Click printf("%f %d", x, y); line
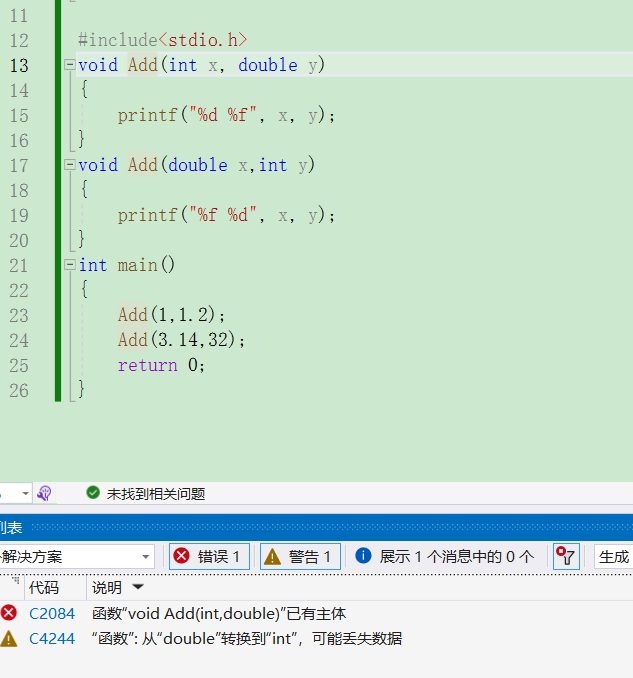Image resolution: width=633 pixels, height=678 pixels. click(226, 215)
